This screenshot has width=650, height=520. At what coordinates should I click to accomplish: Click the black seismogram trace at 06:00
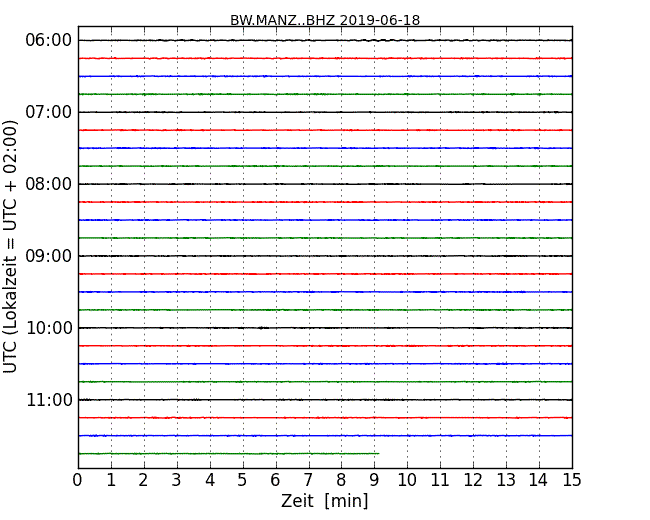point(325,40)
